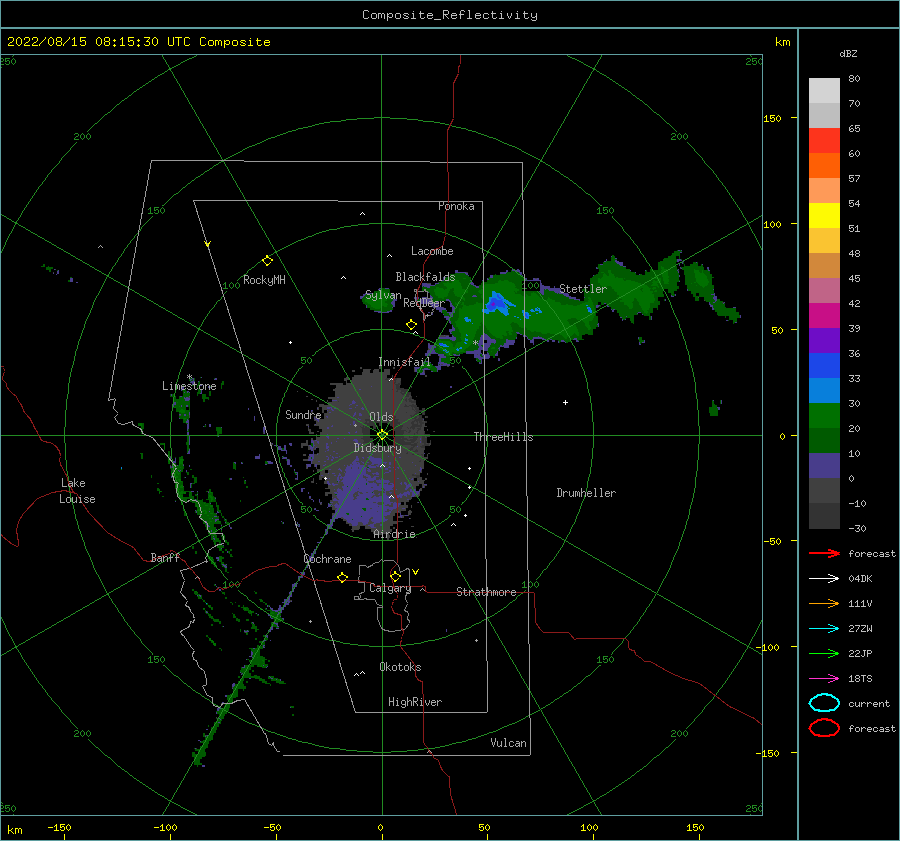Click the Stettler city label
This screenshot has height=841, width=900.
[583, 289]
